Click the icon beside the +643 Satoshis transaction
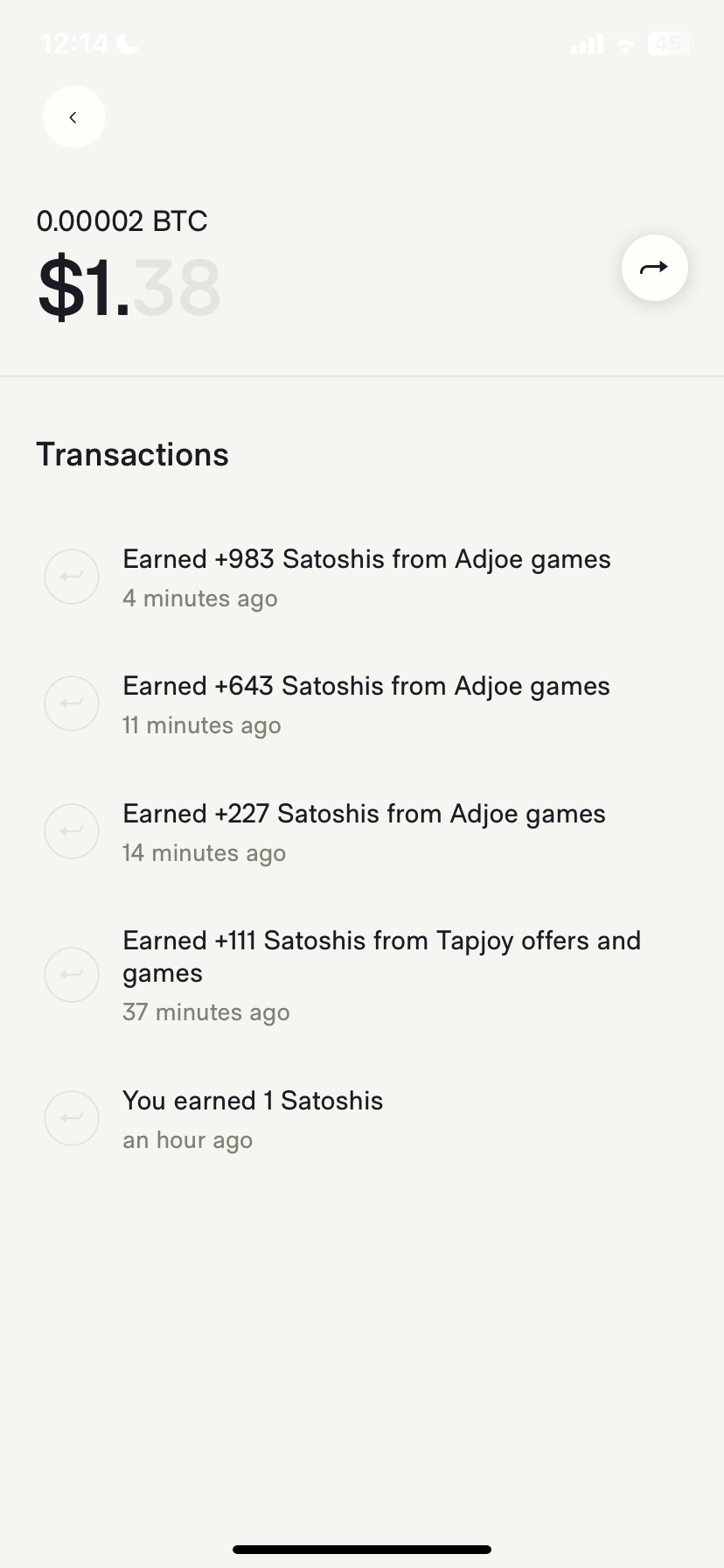 tap(72, 703)
